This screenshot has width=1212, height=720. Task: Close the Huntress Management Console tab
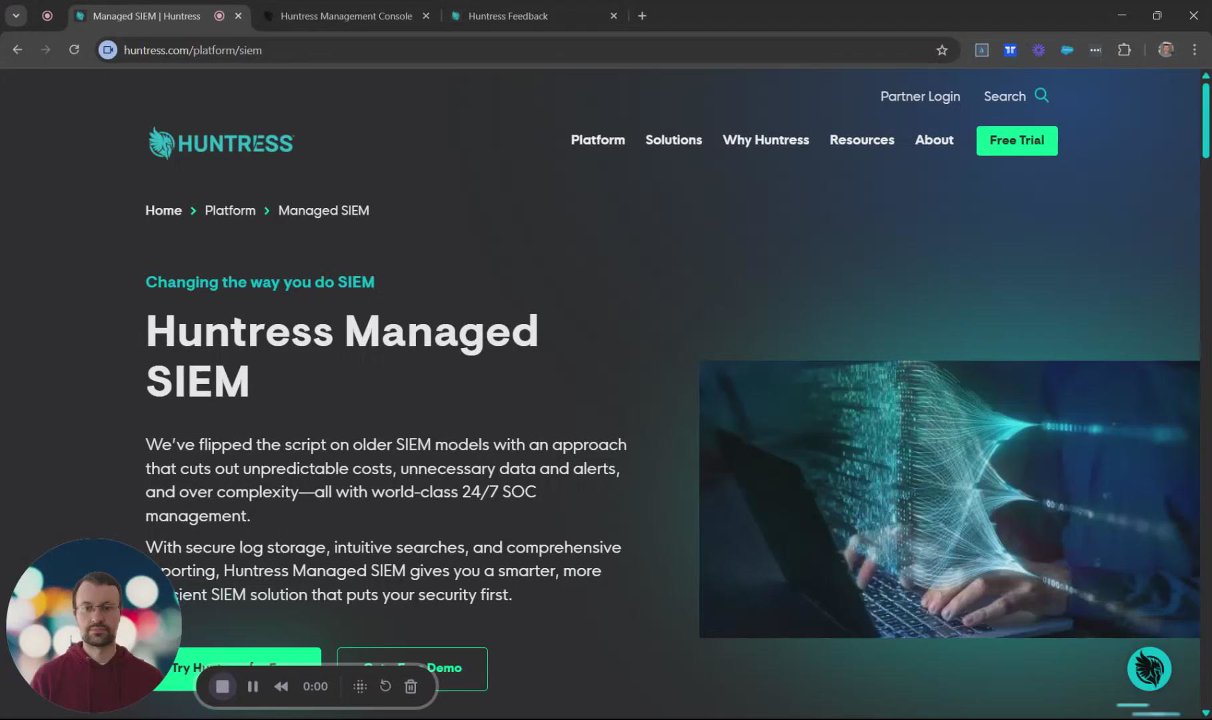click(426, 16)
